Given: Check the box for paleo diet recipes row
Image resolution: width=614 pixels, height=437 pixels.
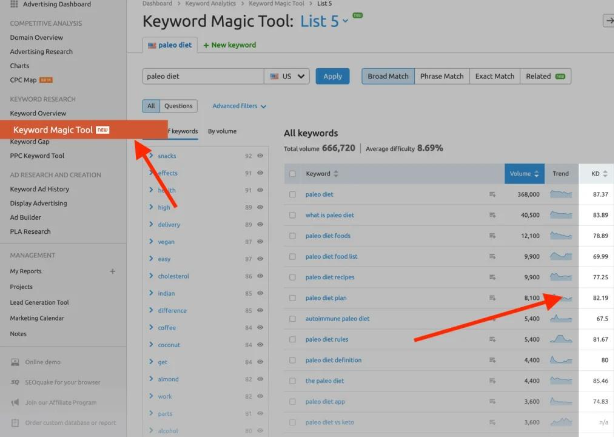Looking at the screenshot, I should tap(292, 277).
